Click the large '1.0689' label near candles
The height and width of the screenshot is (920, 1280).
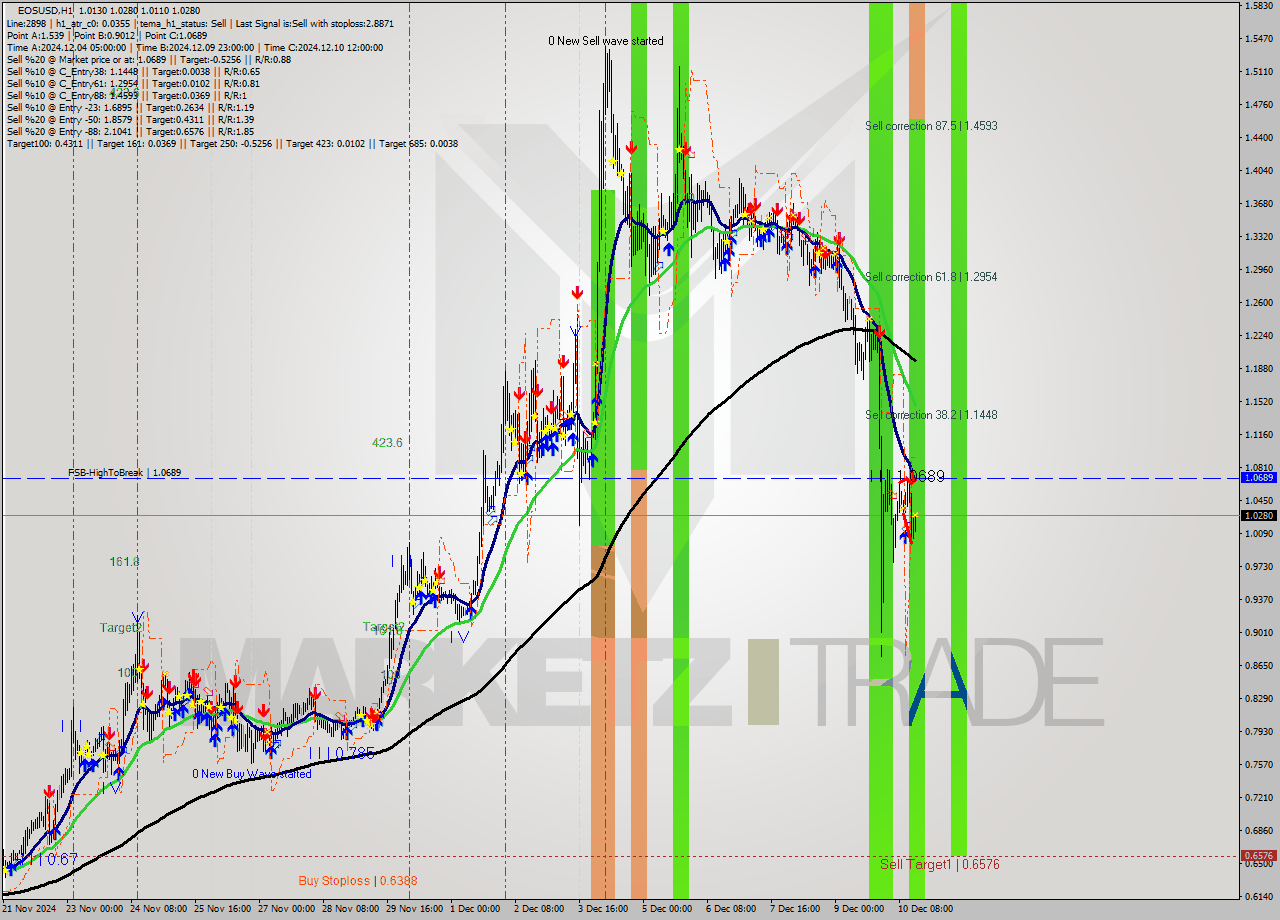[921, 476]
